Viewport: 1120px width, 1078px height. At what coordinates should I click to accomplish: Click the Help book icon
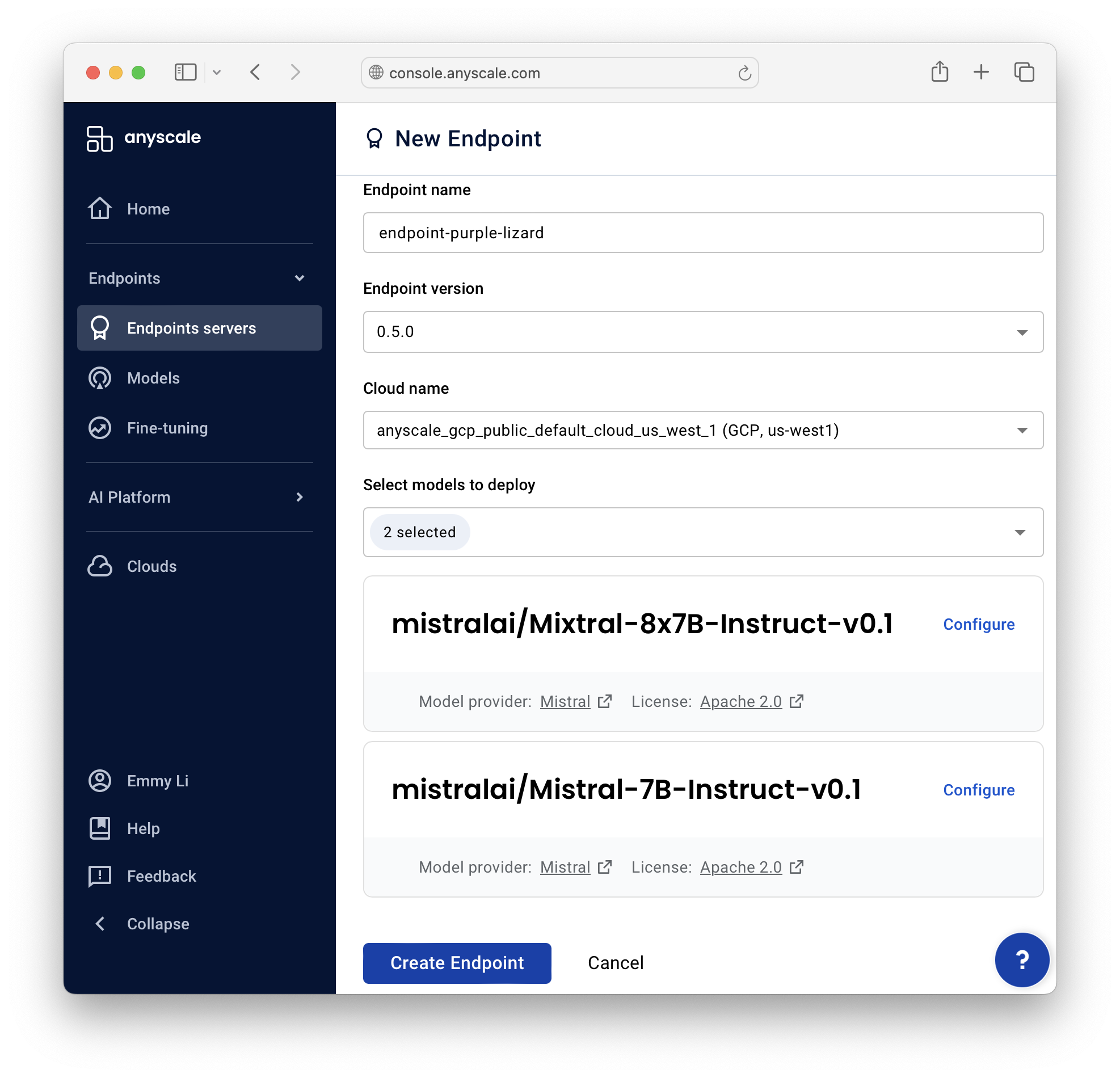[99, 828]
